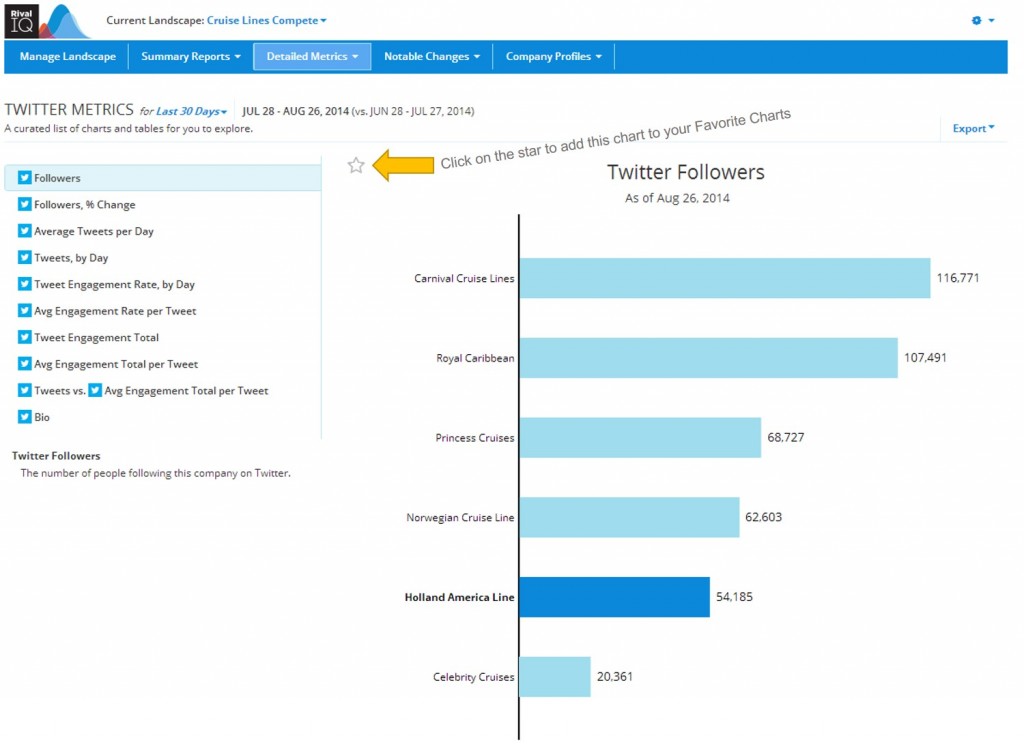Open the Export dropdown
The height and width of the screenshot is (751, 1024).
(x=973, y=128)
